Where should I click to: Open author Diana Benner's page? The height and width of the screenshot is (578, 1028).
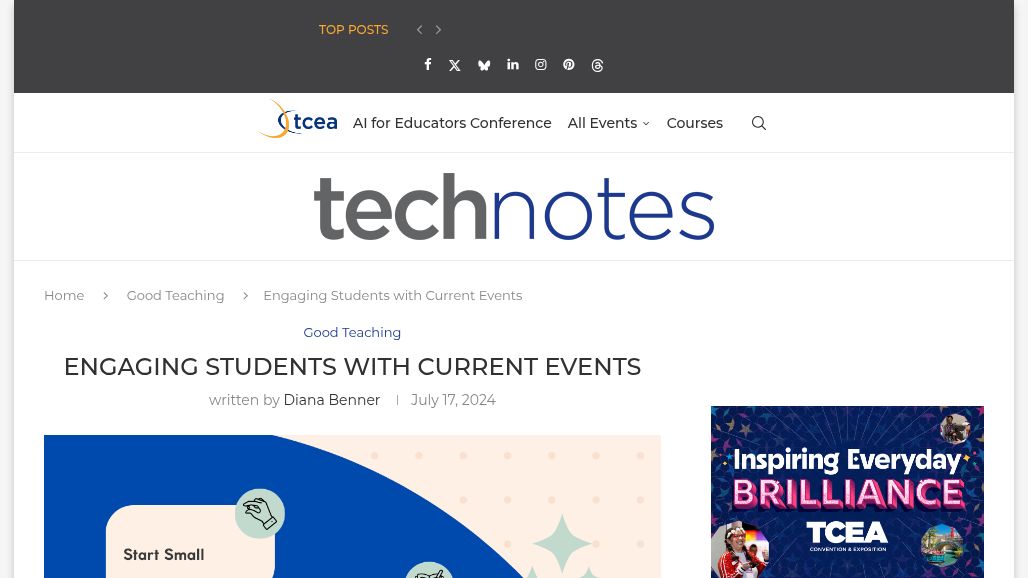click(x=331, y=400)
